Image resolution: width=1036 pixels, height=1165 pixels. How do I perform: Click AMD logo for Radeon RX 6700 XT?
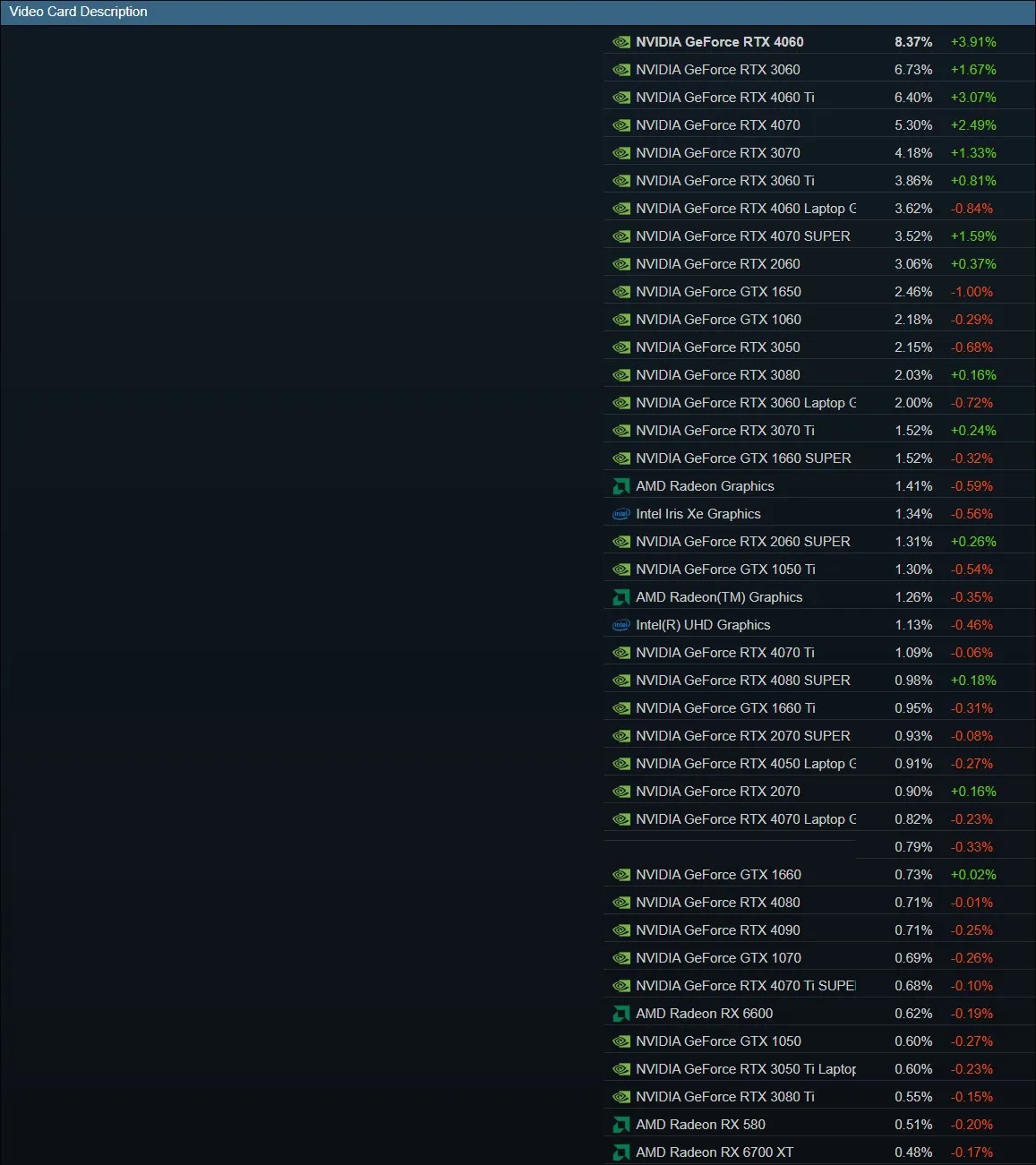(x=621, y=1152)
